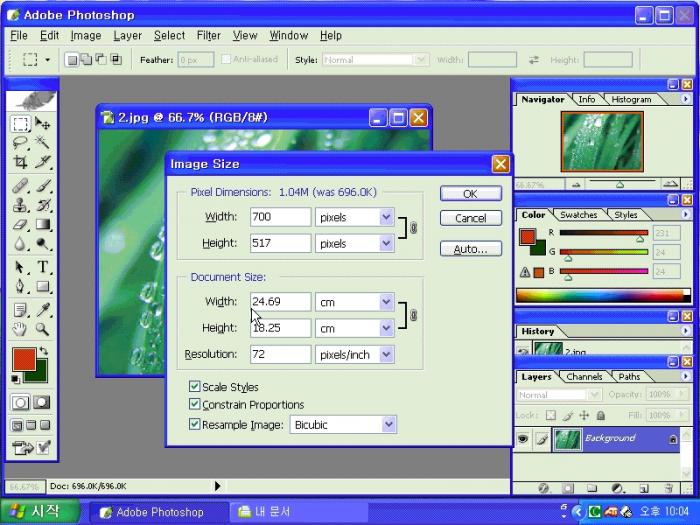This screenshot has width=700, height=525.
Task: Toggle Constrain Proportions checkbox
Action: (x=195, y=405)
